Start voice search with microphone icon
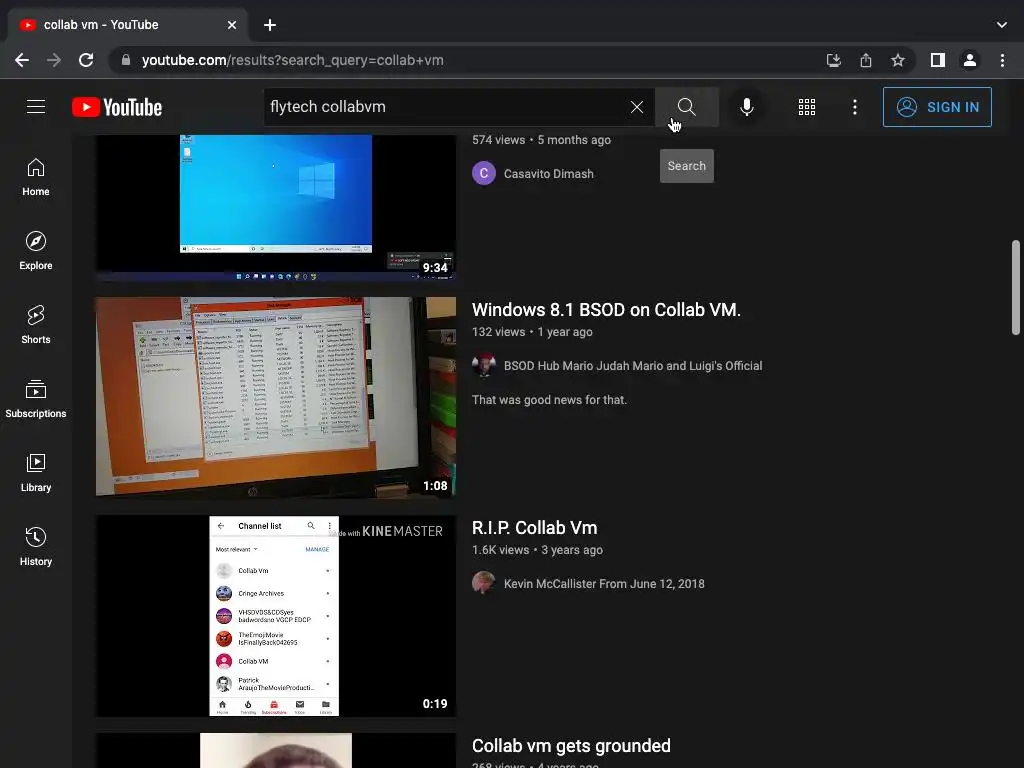 [x=746, y=107]
